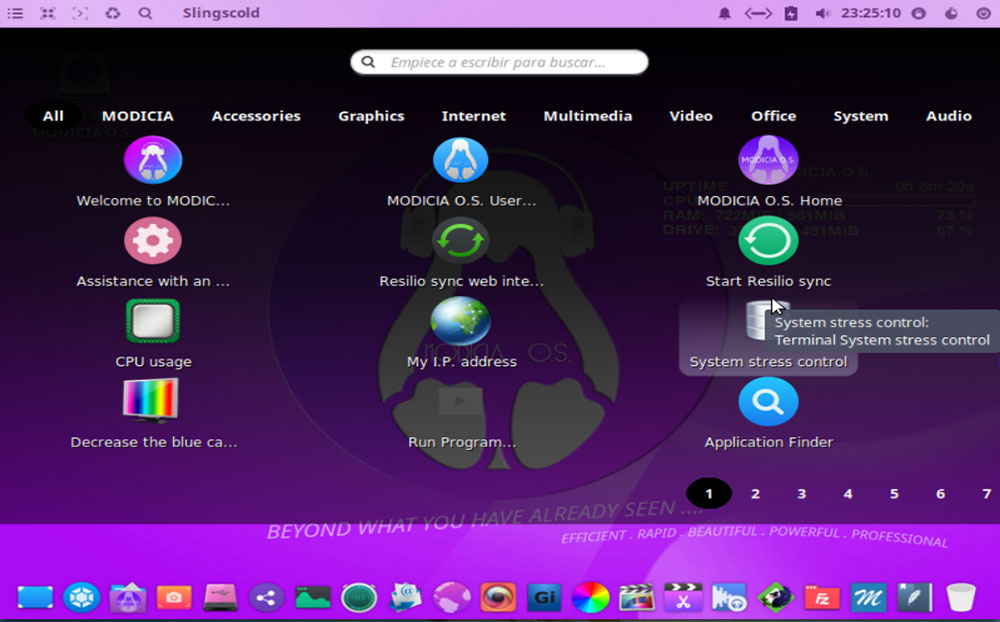Launch CPU usage app
The image size is (1000, 622).
click(152, 321)
